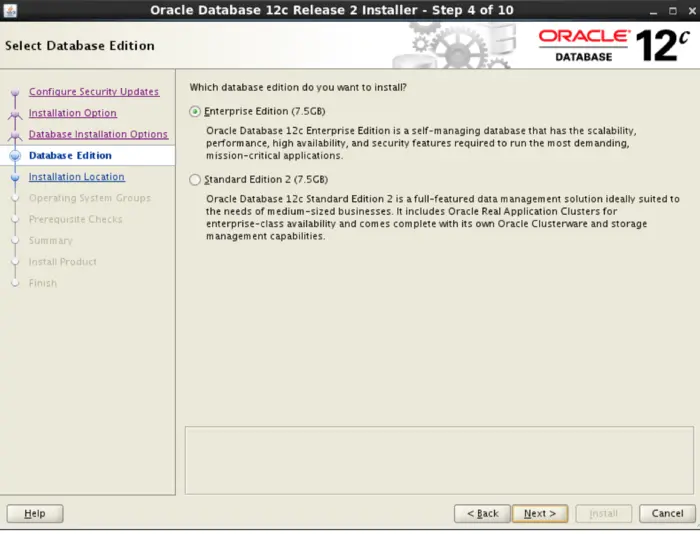Click the disabled Install button
Screen dimensions: 700x534
[x=604, y=513]
